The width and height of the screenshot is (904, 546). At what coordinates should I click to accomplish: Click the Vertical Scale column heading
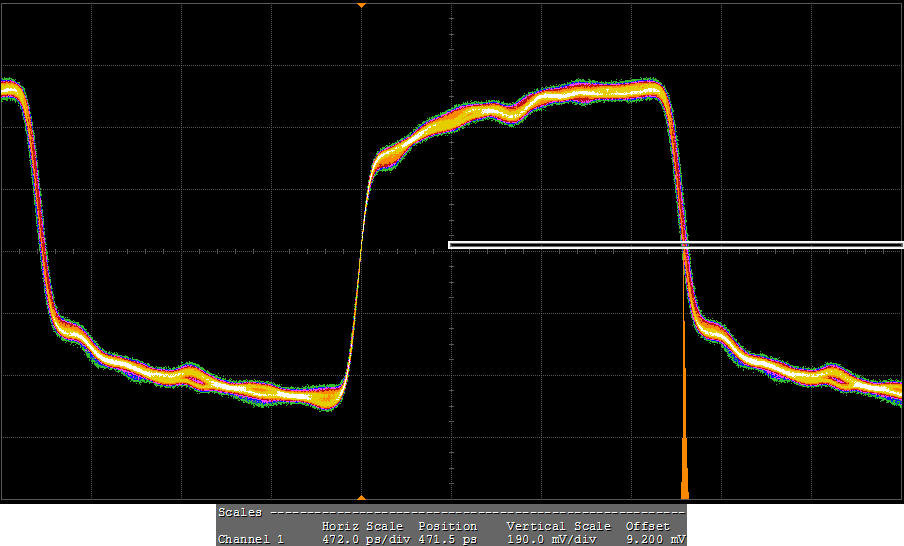tap(558, 526)
